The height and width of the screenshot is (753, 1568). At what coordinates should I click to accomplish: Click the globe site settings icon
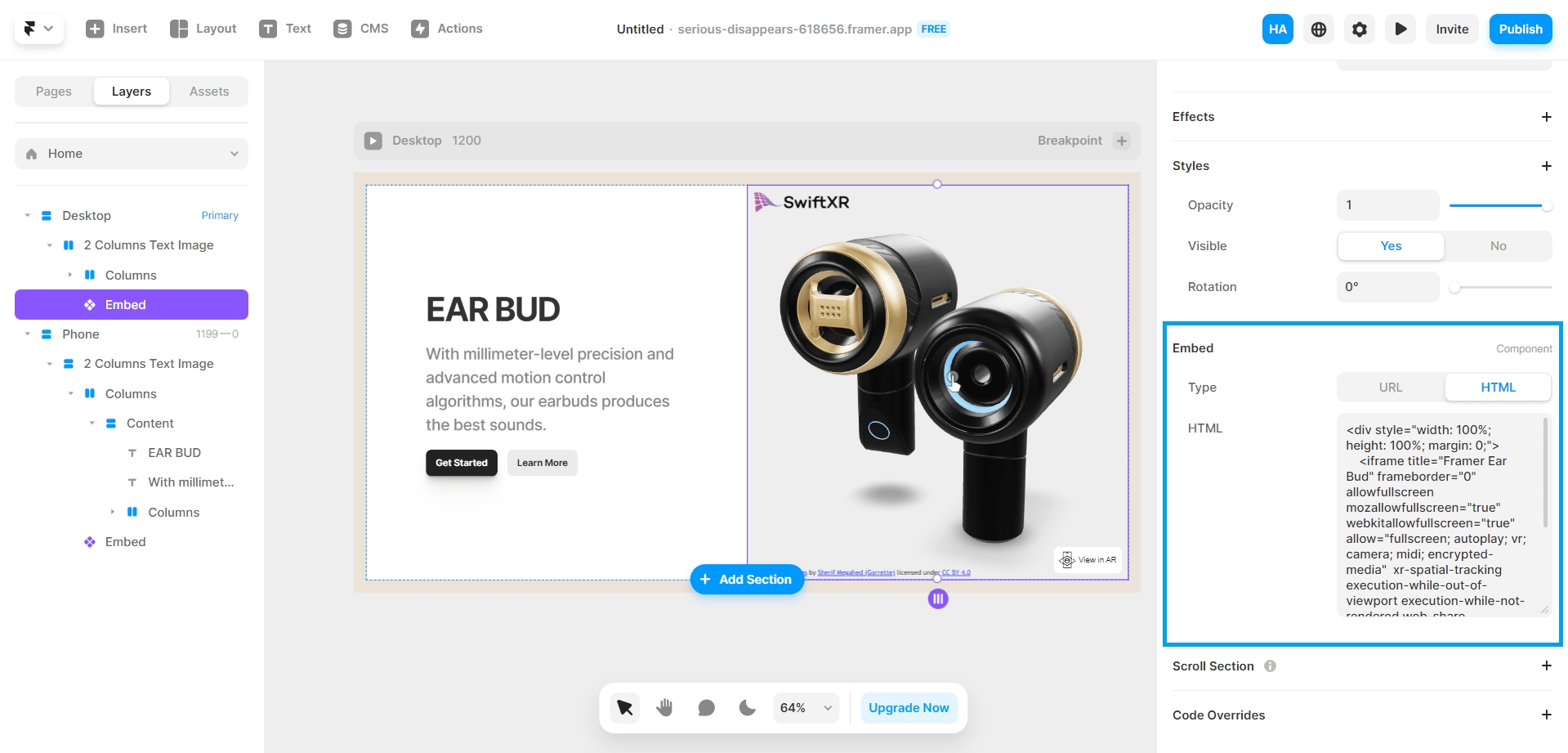(x=1319, y=29)
